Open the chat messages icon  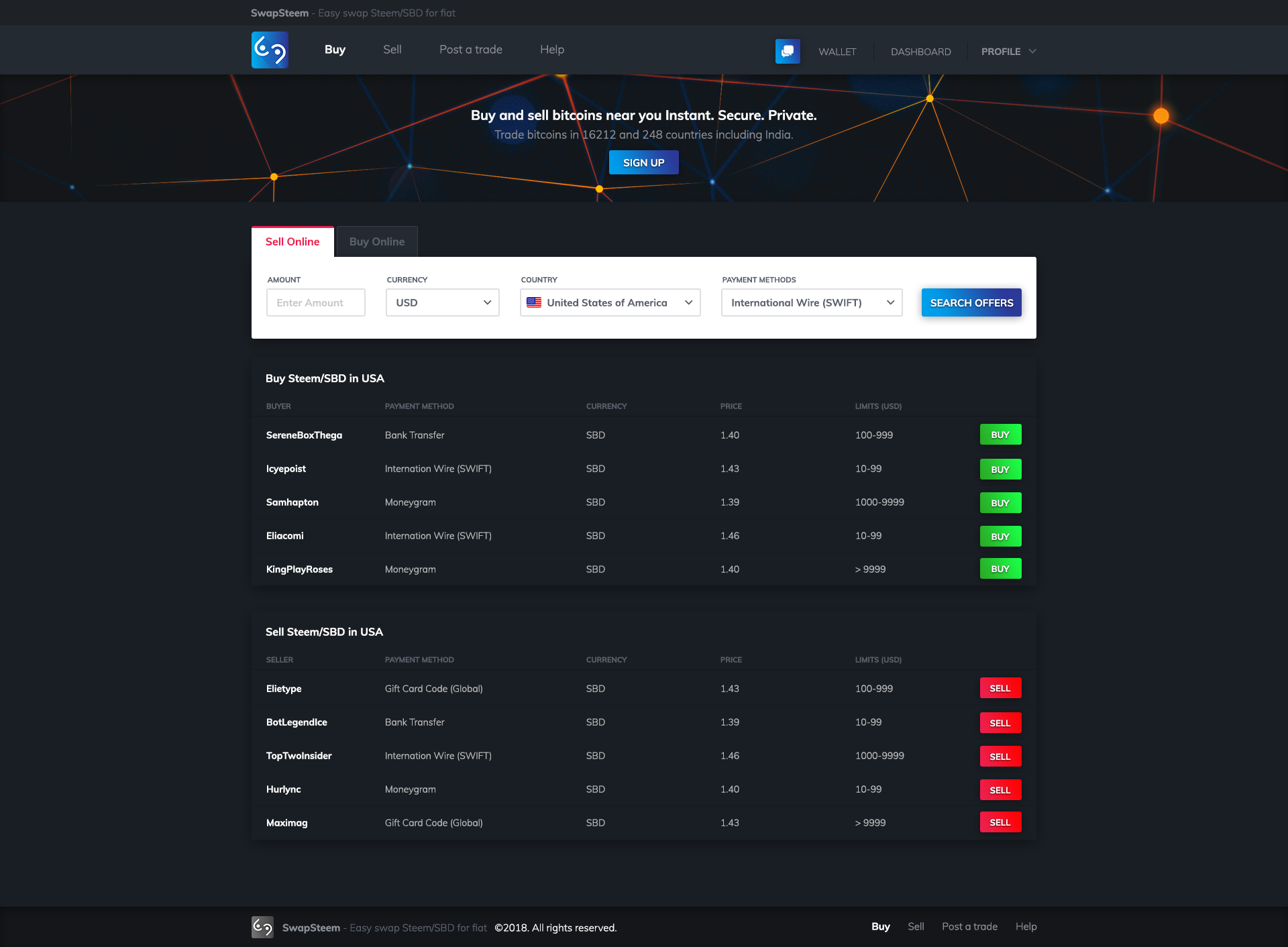788,51
